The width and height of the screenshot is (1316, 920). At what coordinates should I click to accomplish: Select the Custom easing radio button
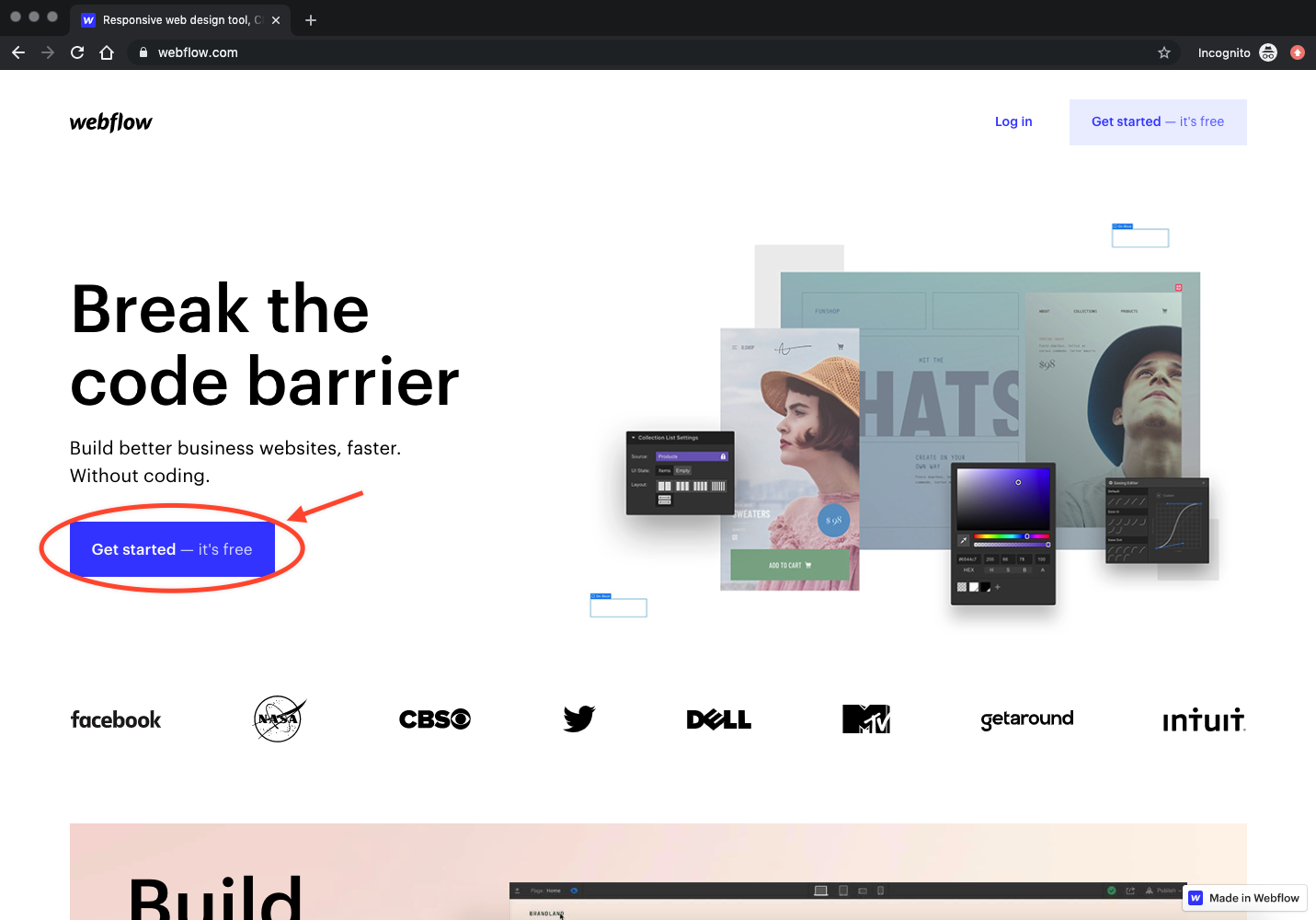click(1159, 496)
